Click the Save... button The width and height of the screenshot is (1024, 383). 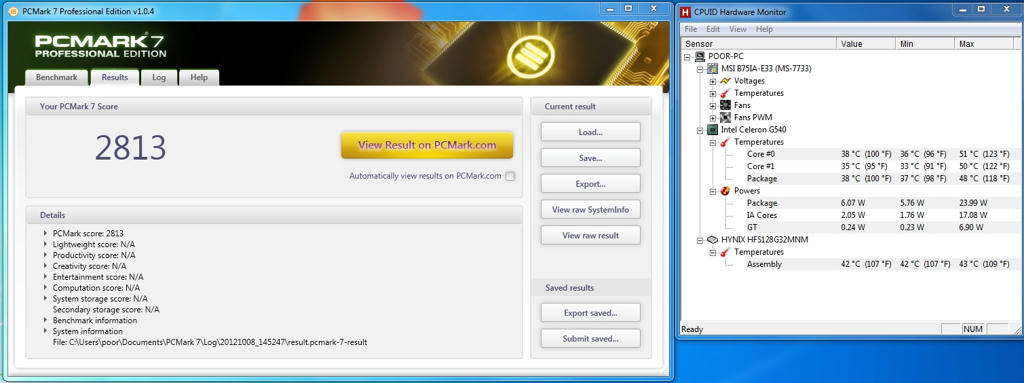[590, 158]
